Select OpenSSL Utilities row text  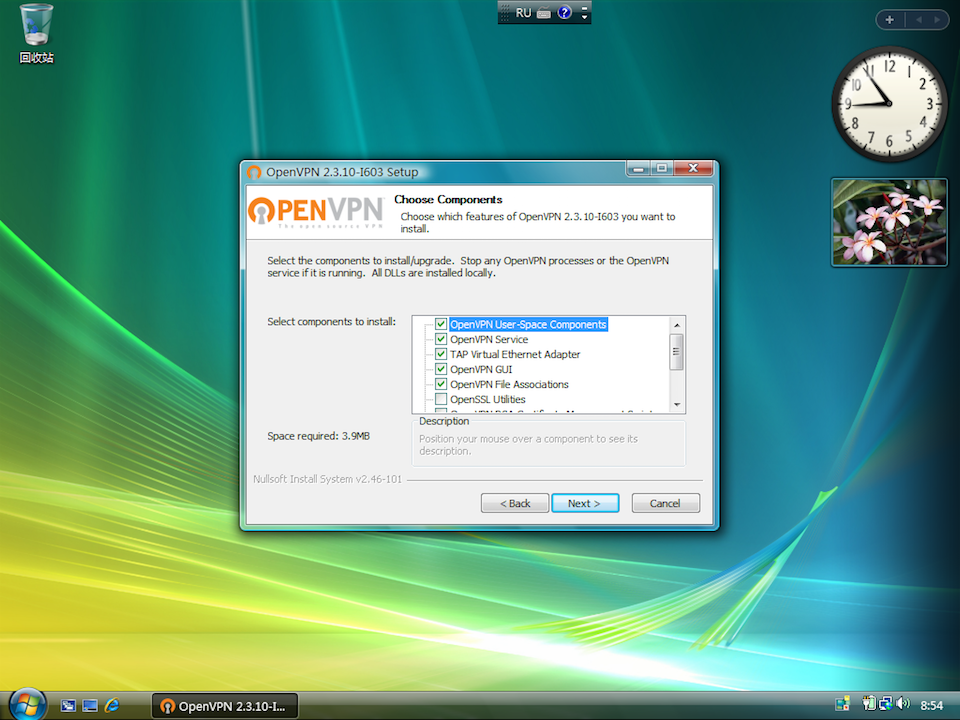tap(487, 399)
